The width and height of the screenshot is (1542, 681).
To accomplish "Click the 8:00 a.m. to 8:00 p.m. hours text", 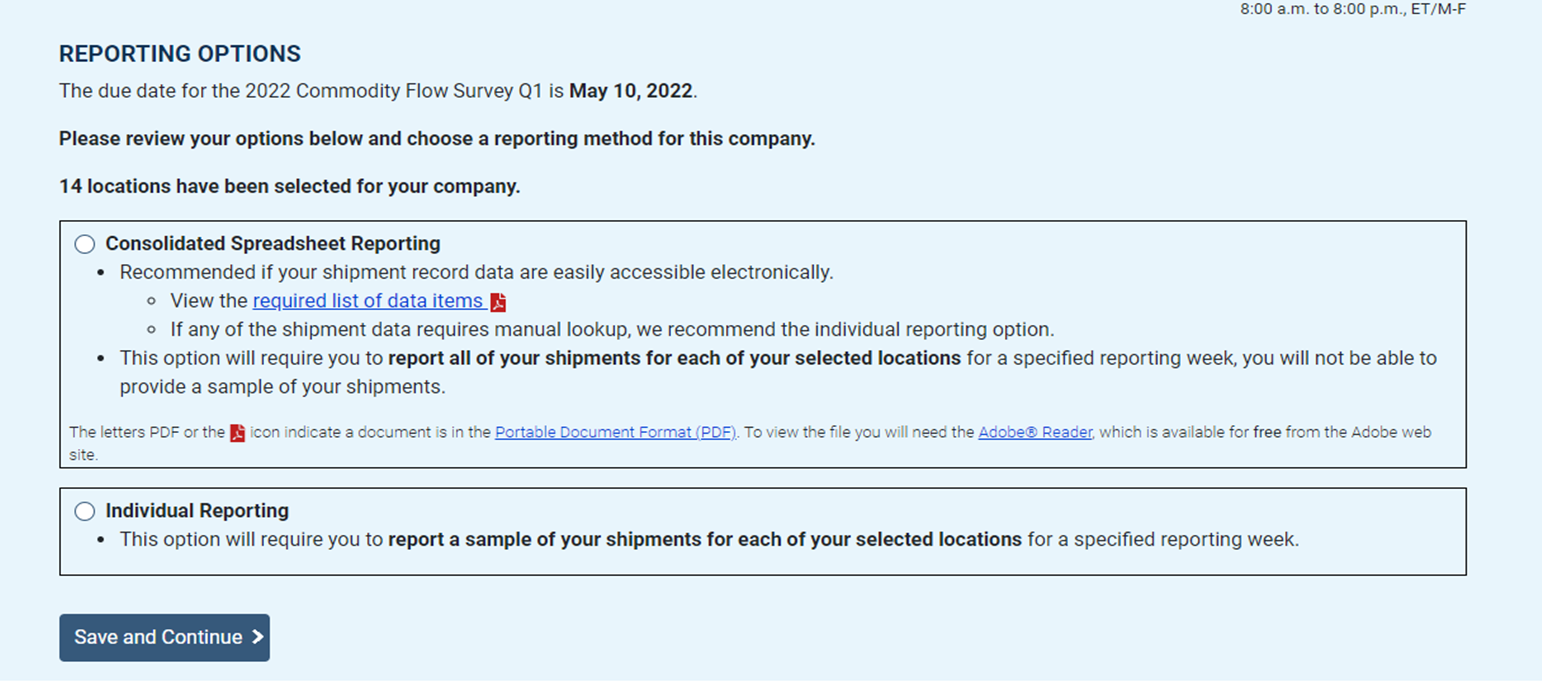I will tap(1353, 9).
